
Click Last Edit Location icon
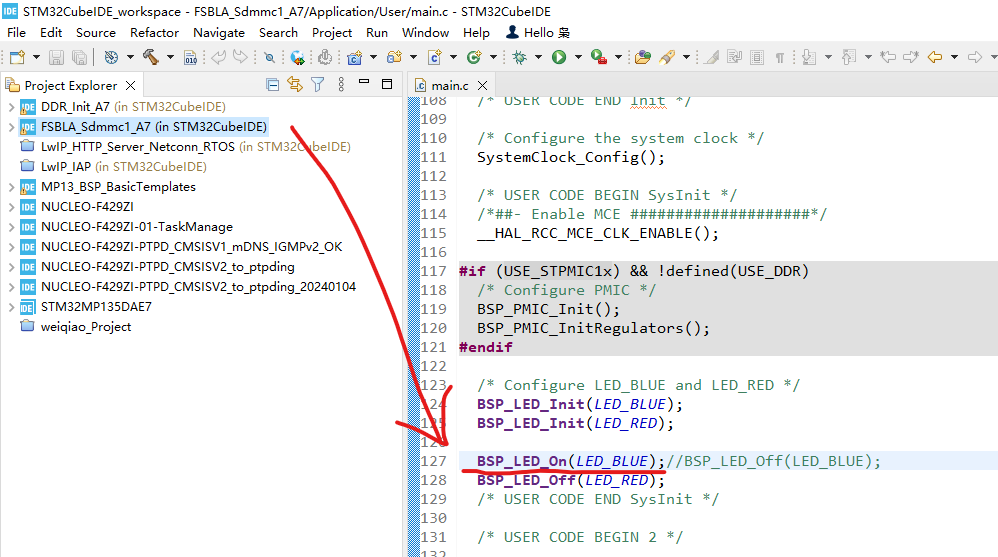point(888,57)
